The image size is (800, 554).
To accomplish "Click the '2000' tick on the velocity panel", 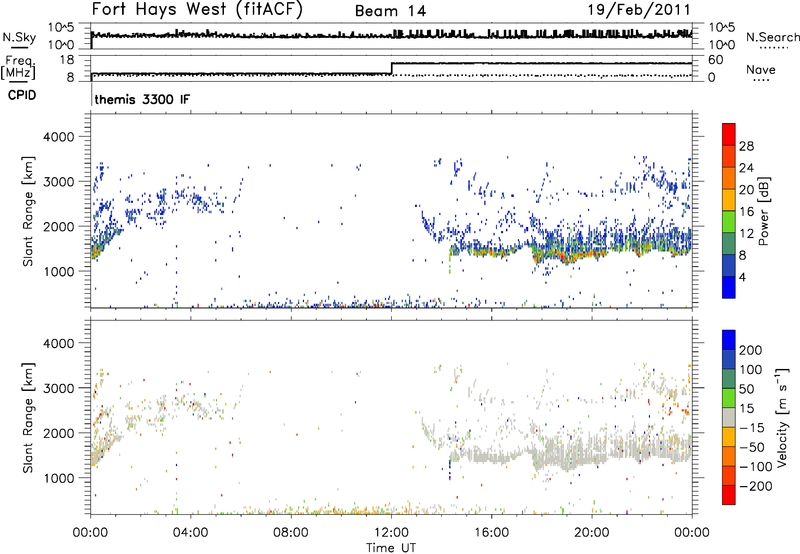I will point(58,433).
